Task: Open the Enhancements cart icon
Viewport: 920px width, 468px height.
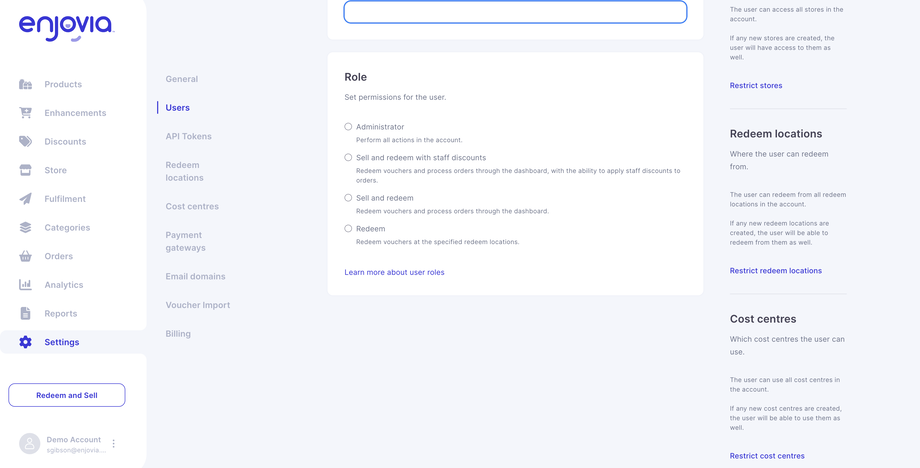Action: [x=26, y=113]
